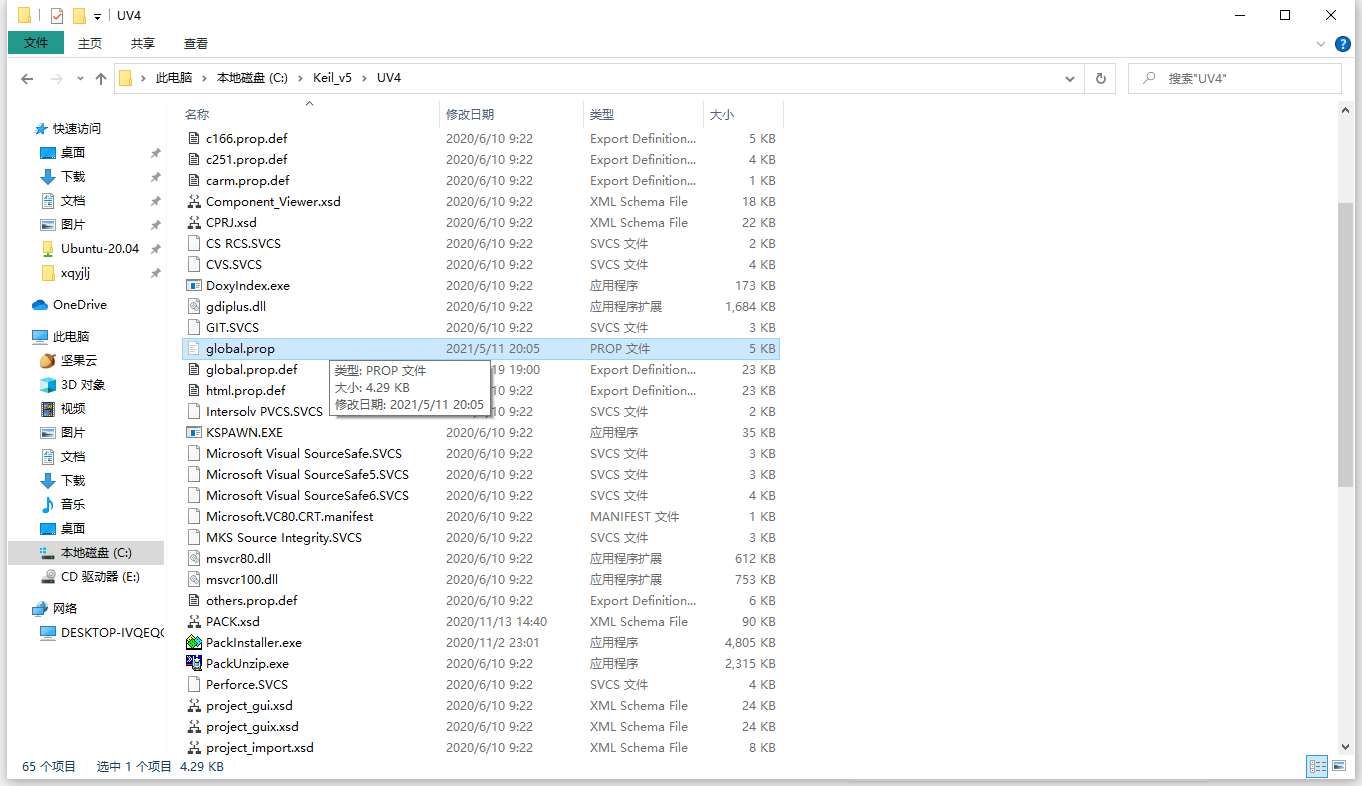Click the back navigation arrow

coord(27,78)
